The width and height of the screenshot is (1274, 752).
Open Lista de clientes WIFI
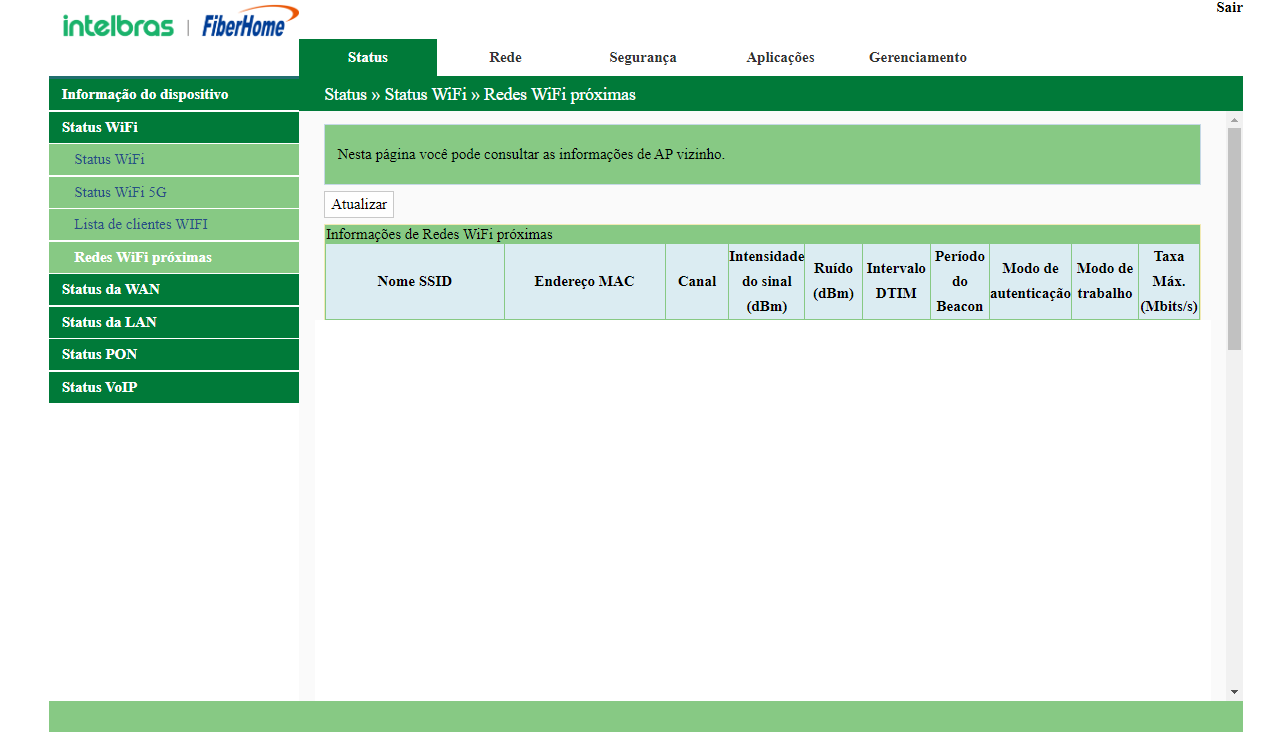tap(174, 225)
